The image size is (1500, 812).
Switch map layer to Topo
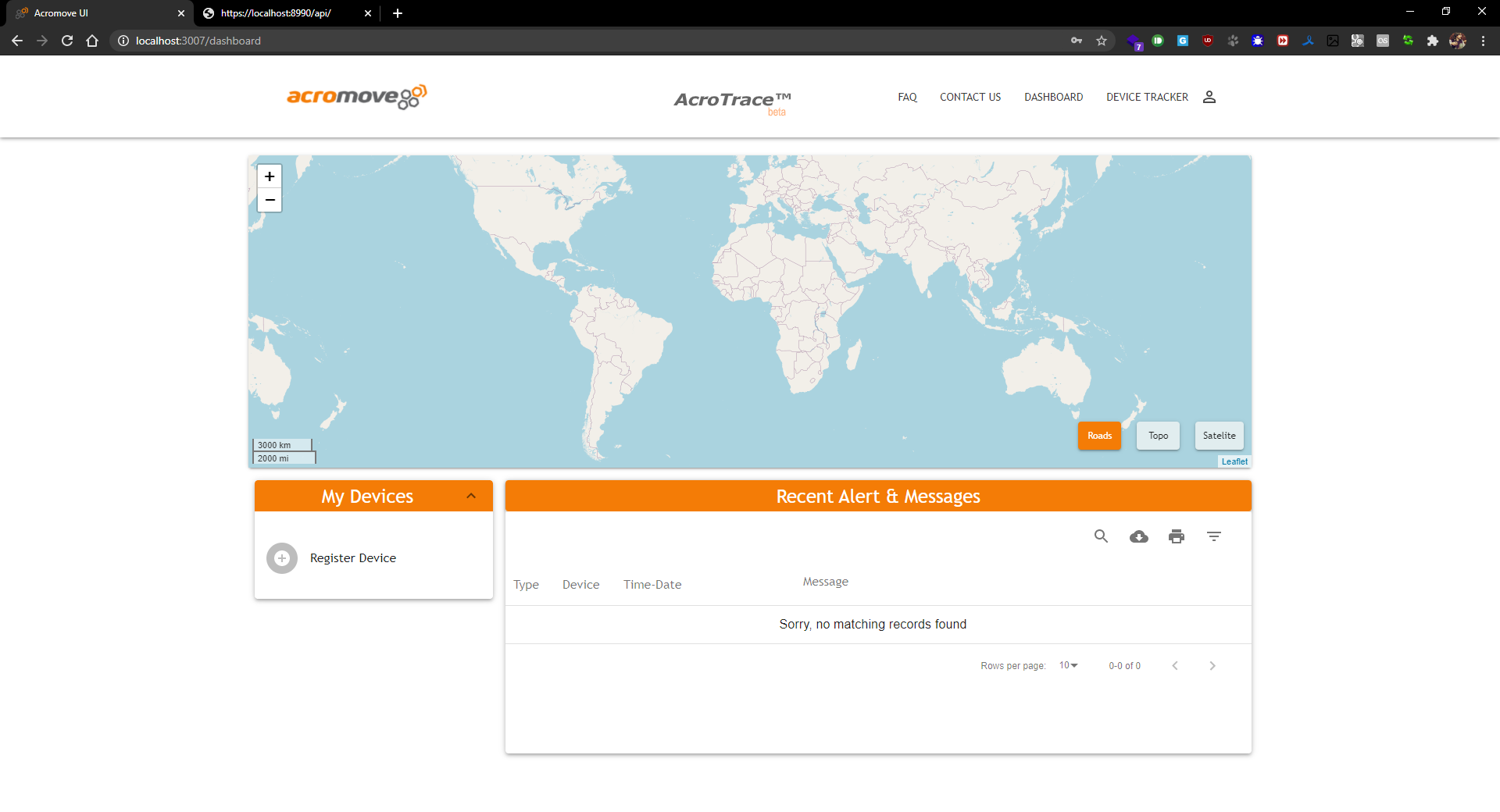click(x=1158, y=436)
